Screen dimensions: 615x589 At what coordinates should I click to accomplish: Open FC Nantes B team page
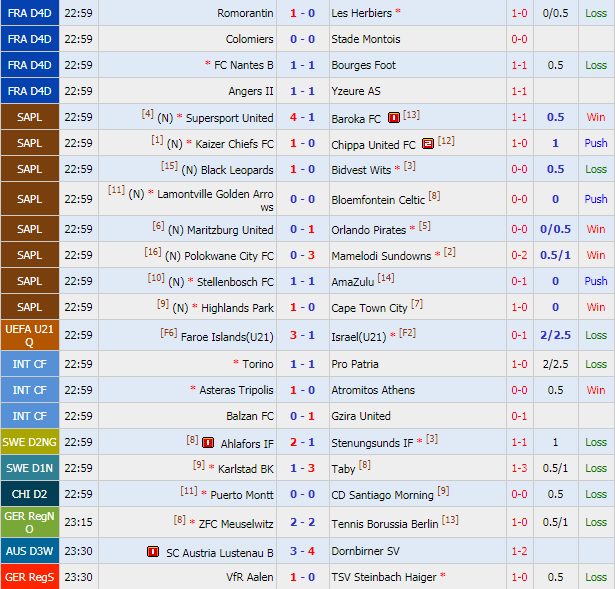pyautogui.click(x=244, y=65)
